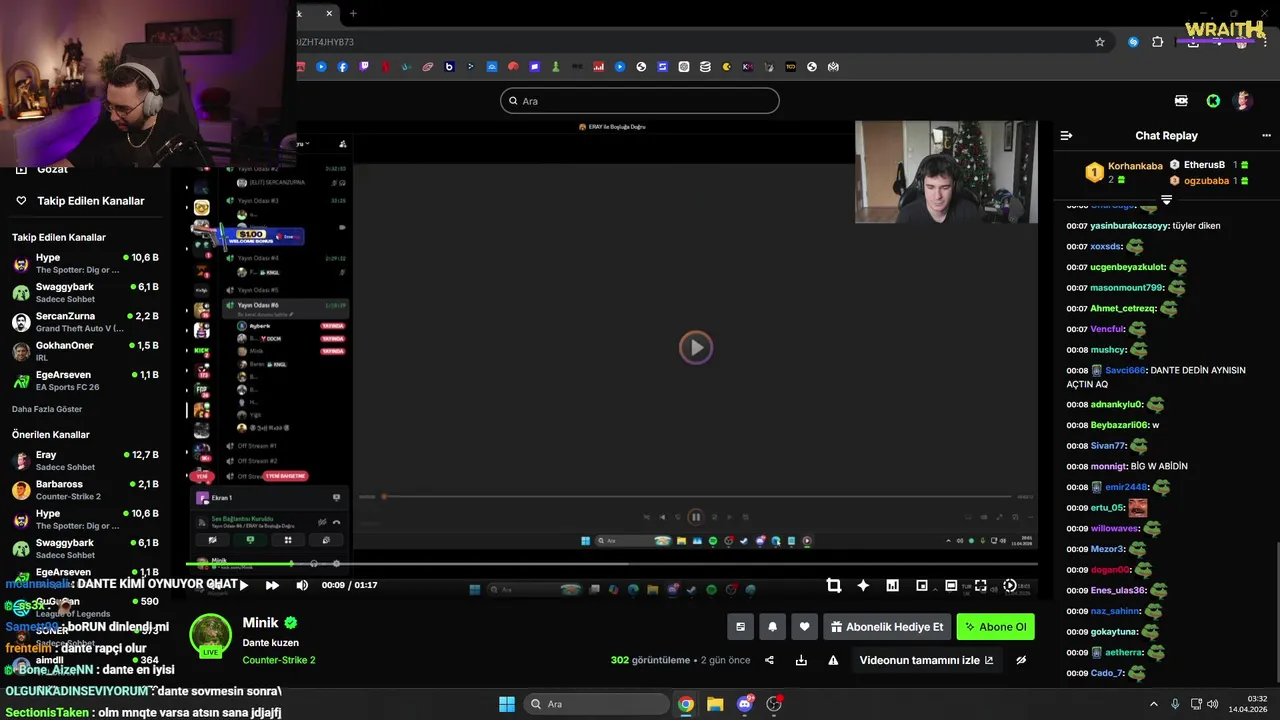Open the taskbar volume icon
This screenshot has height=720, width=1280.
coord(1213,704)
